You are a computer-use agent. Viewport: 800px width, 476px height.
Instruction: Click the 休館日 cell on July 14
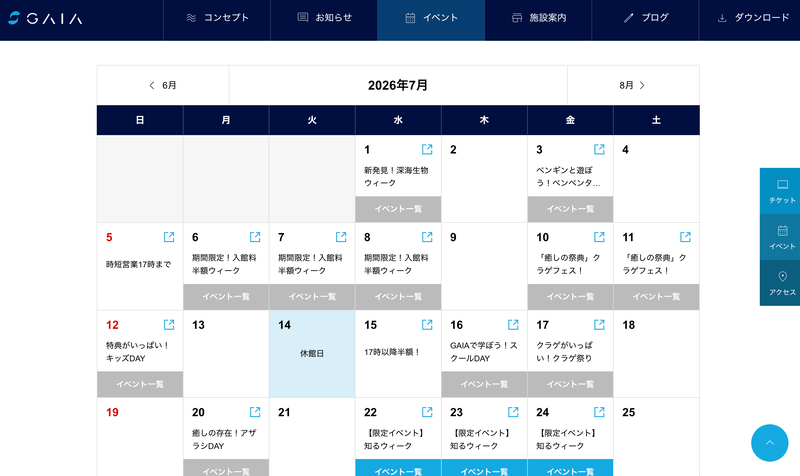[x=312, y=354]
